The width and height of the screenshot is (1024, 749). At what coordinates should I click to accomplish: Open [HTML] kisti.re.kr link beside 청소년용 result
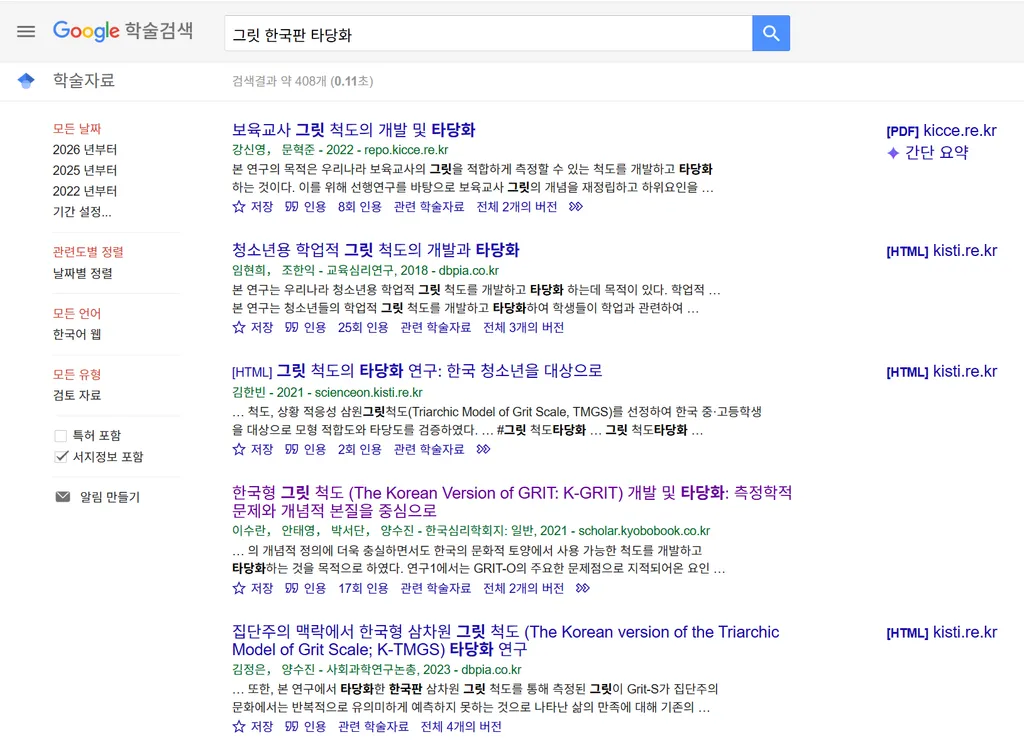point(941,251)
